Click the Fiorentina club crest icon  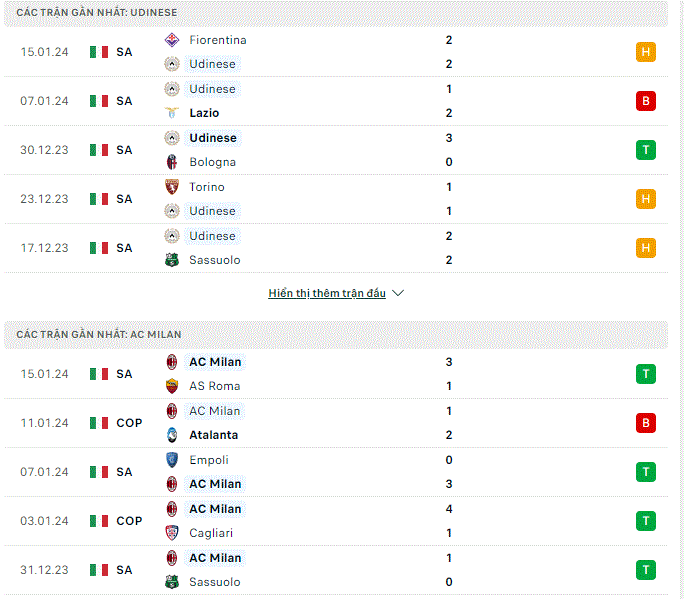[172, 40]
